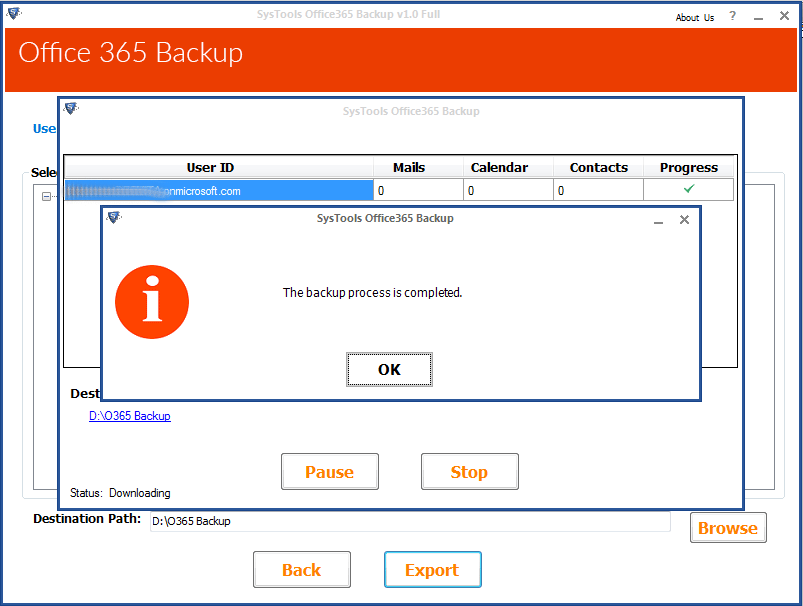Open help question mark in main window
This screenshot has height=606, width=803.
(733, 16)
